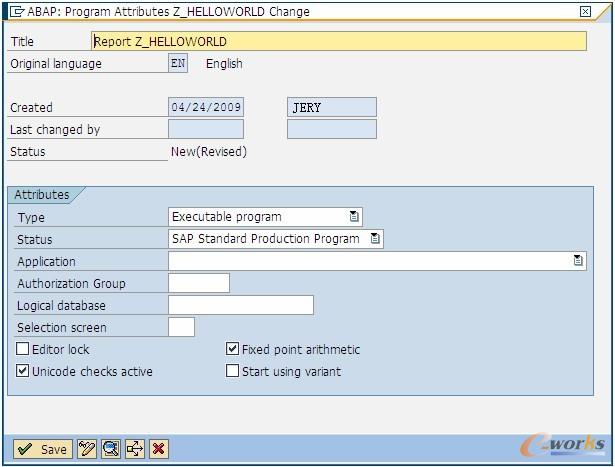Click the magnifier search icon in bottom toolbar
Screen dimensions: 615x467
(111, 449)
